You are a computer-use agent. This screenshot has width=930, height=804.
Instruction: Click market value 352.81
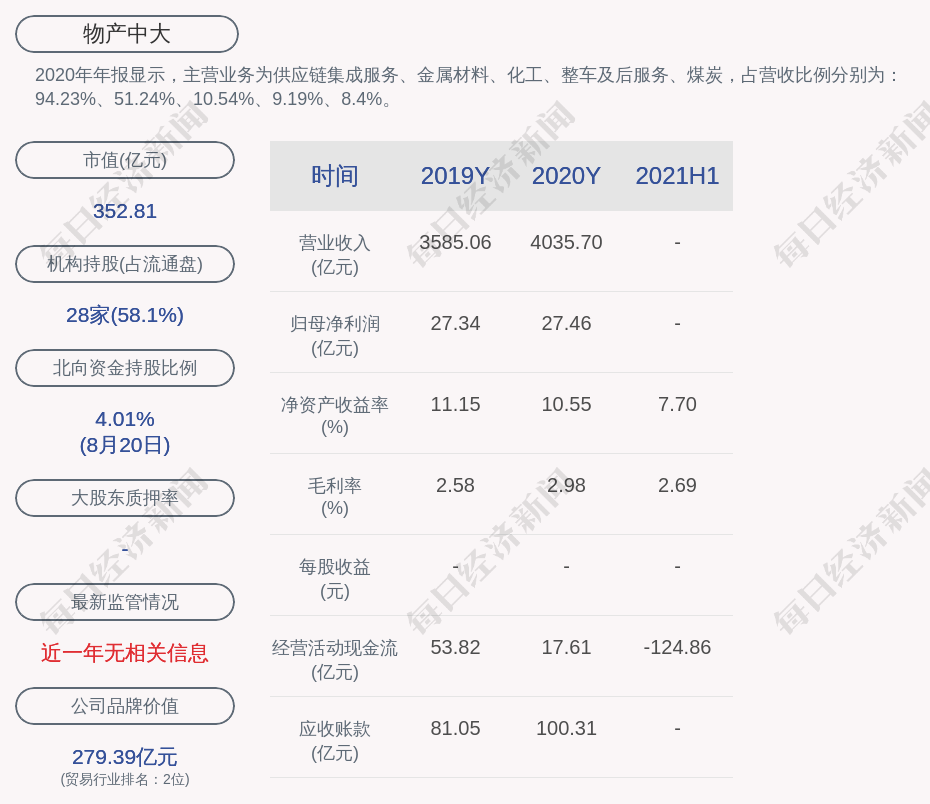click(x=125, y=211)
